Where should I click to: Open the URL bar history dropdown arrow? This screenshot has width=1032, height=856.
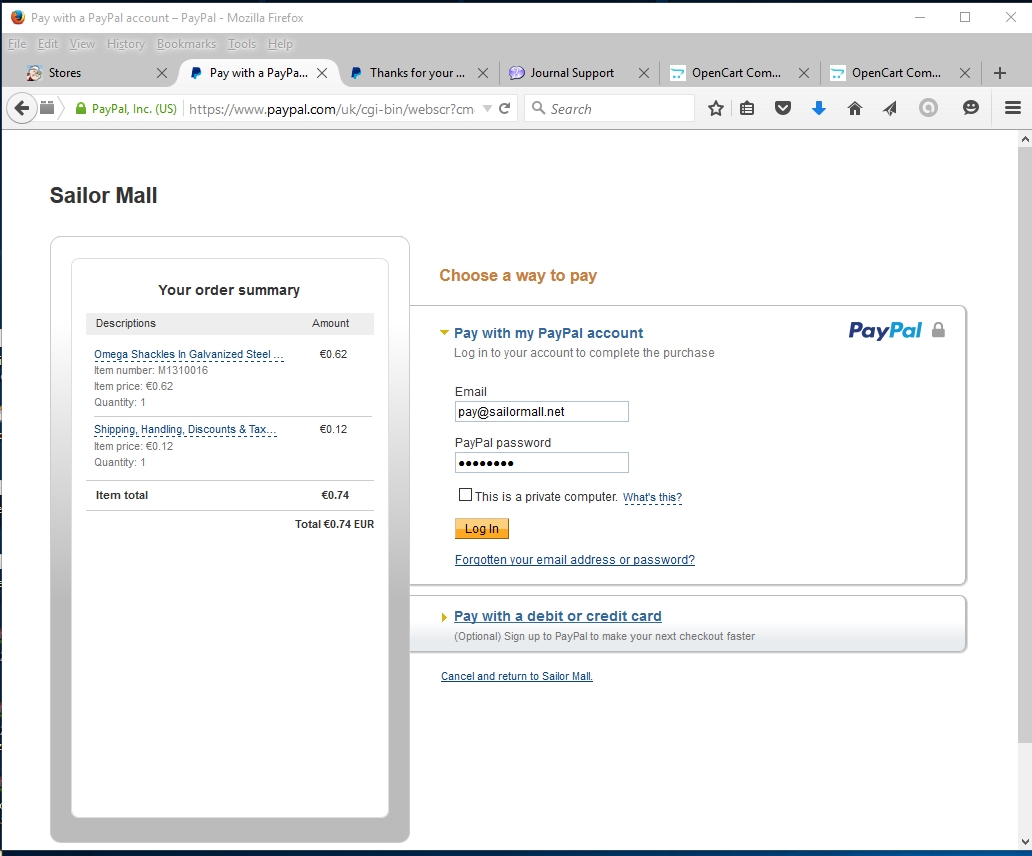(487, 109)
